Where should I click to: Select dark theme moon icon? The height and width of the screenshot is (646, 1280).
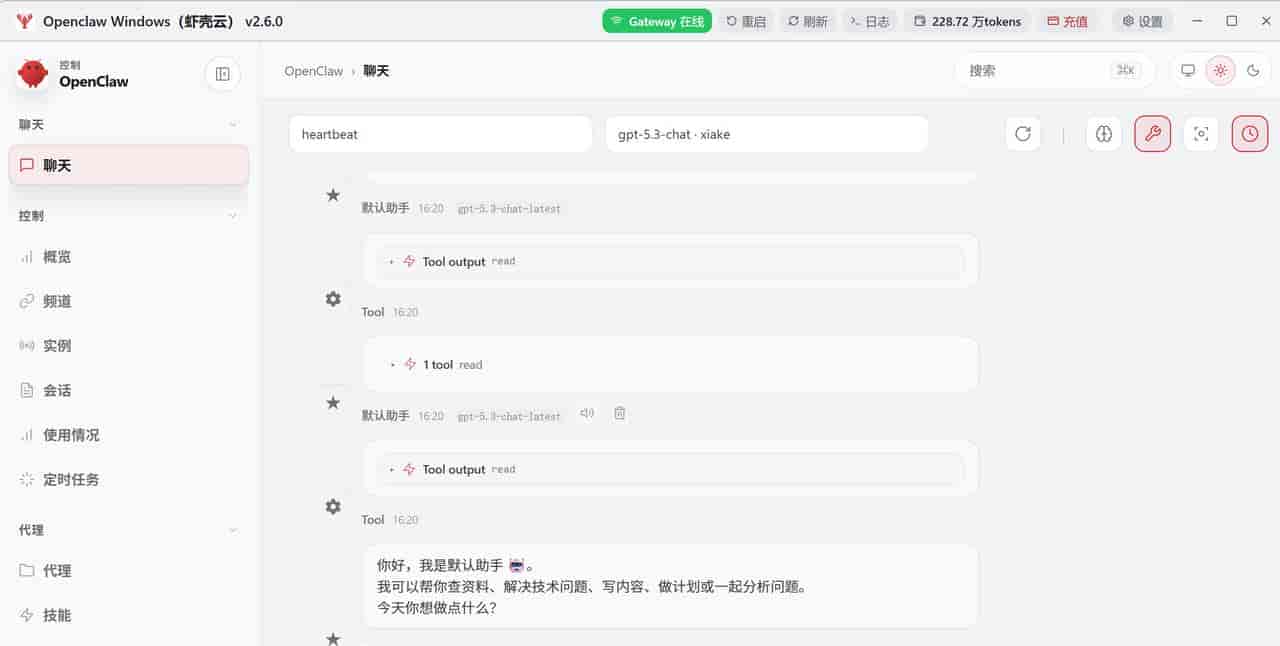[1253, 71]
